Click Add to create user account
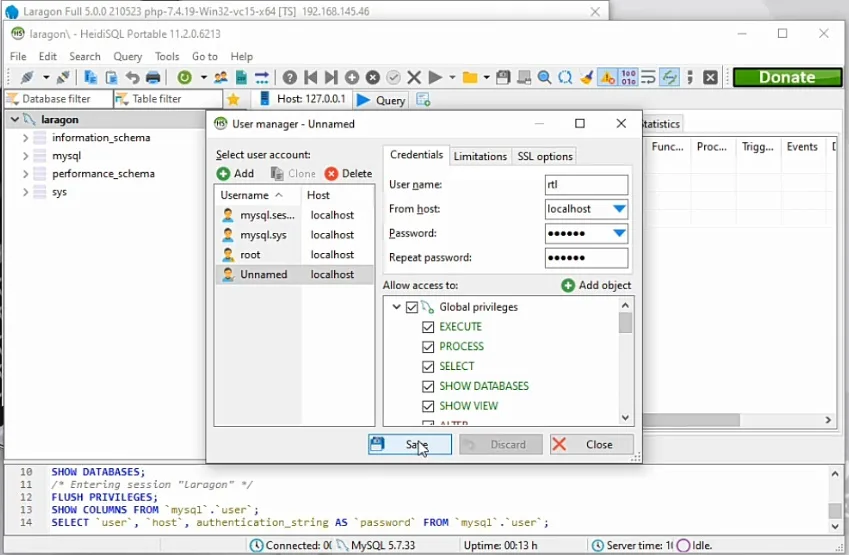Screen dimensions: 849x555 236,173
